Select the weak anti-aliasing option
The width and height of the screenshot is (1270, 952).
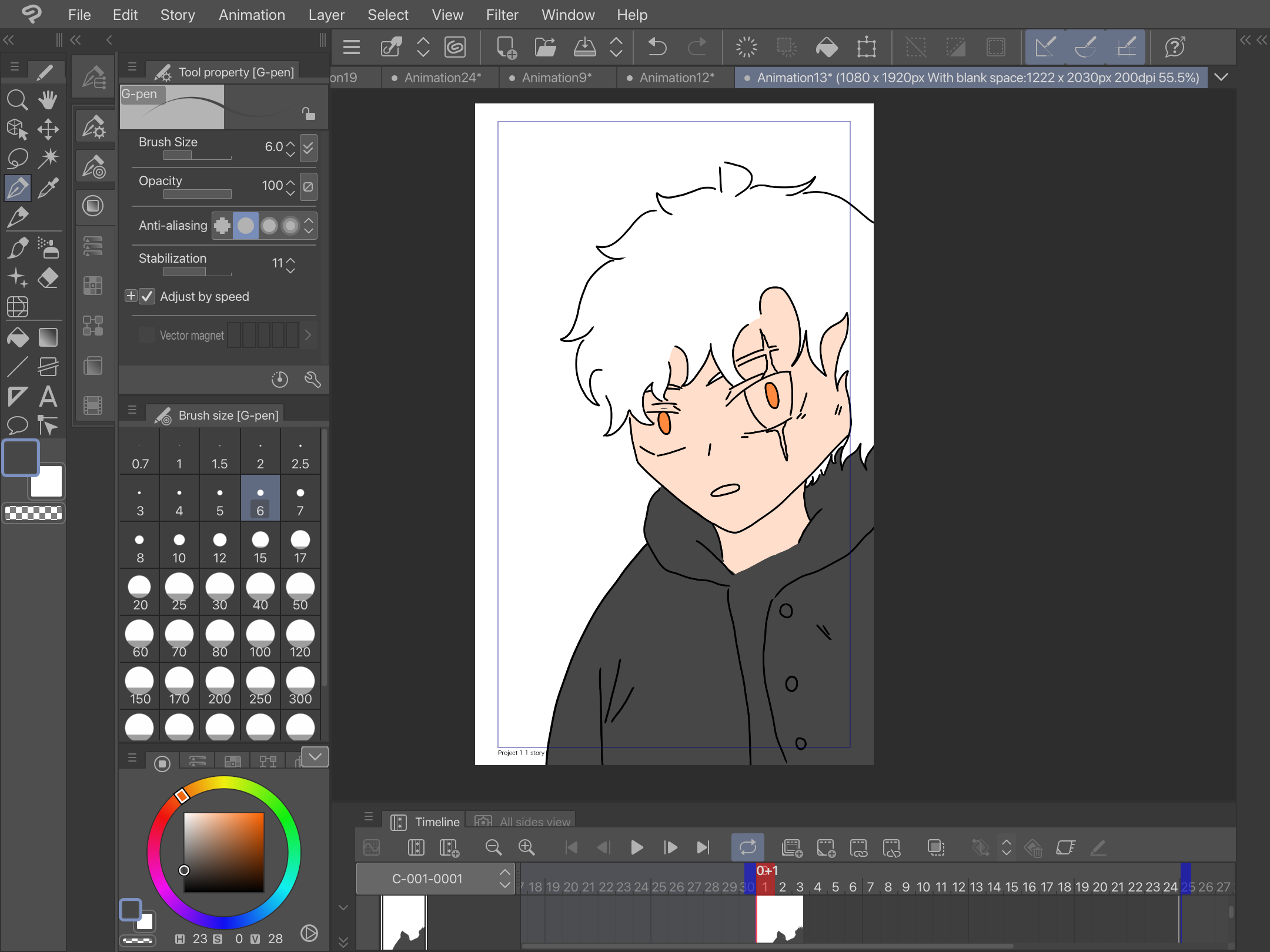tap(246, 226)
